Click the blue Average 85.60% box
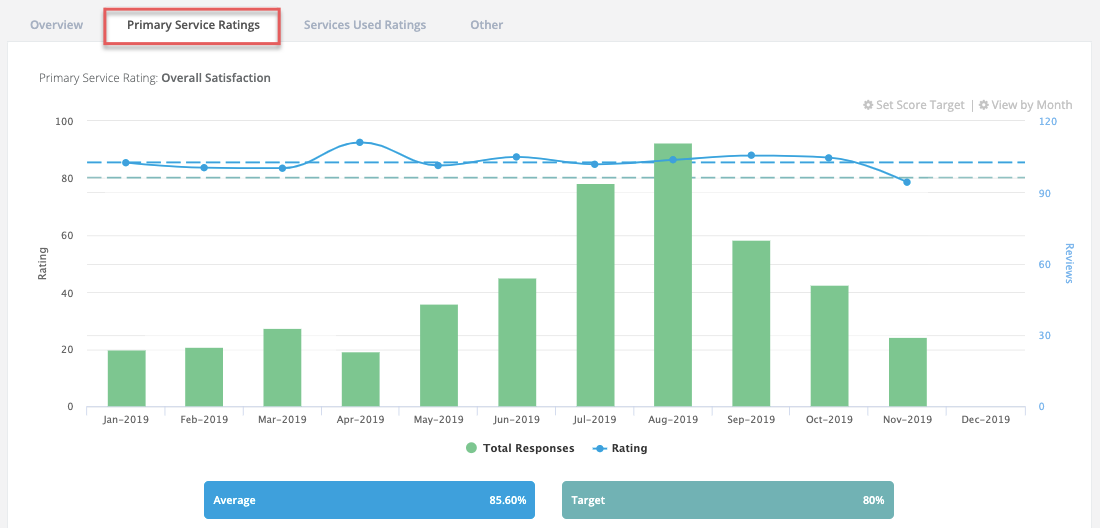1100x528 pixels. 369,500
